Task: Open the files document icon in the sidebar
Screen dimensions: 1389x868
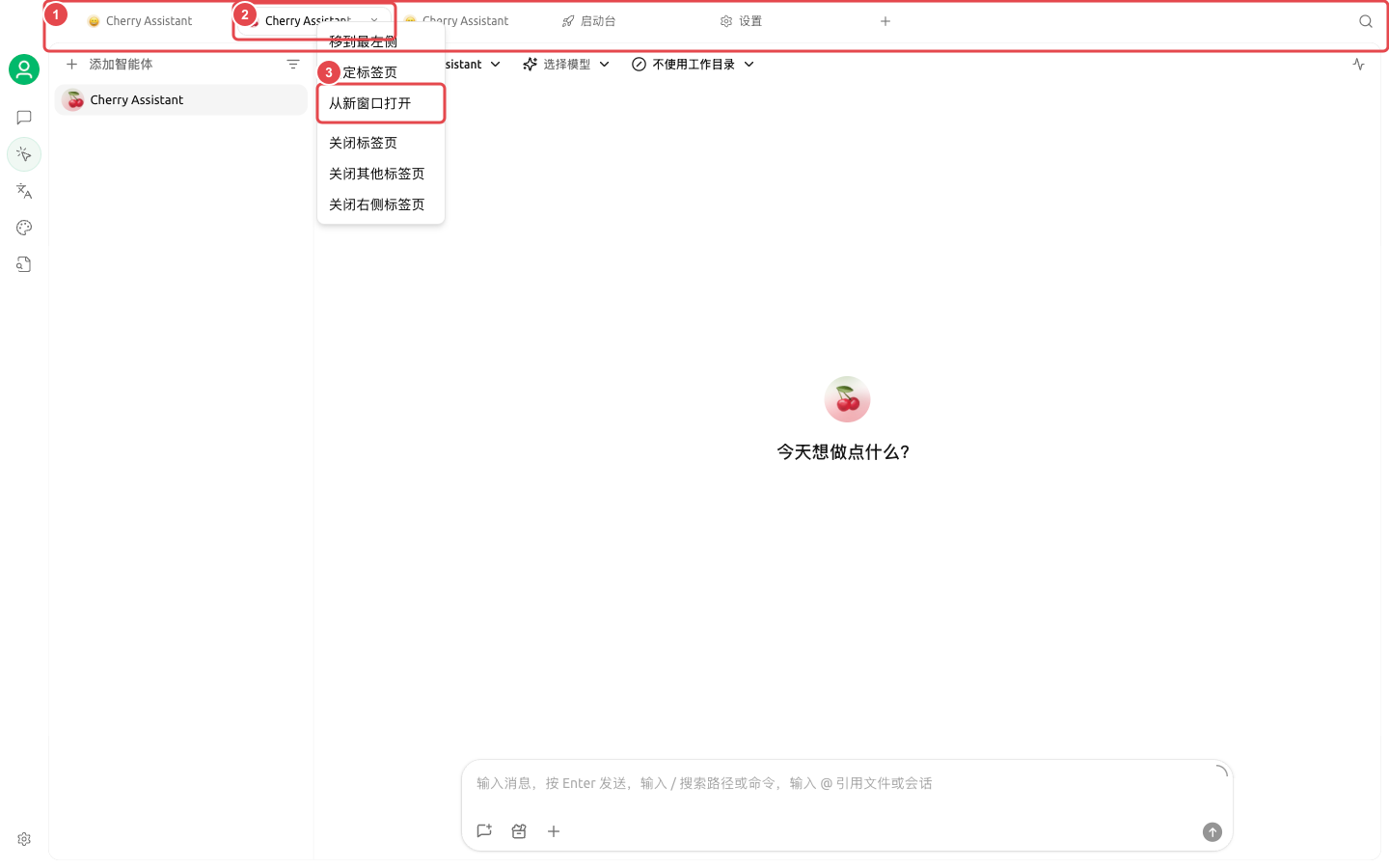Action: (x=24, y=264)
